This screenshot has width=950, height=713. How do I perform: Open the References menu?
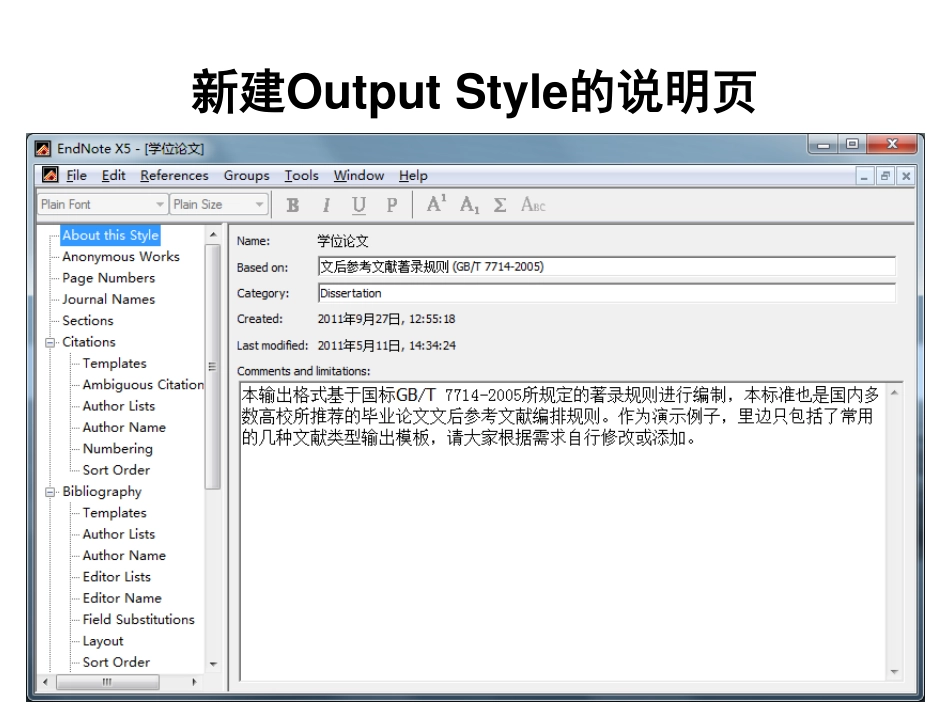click(174, 175)
